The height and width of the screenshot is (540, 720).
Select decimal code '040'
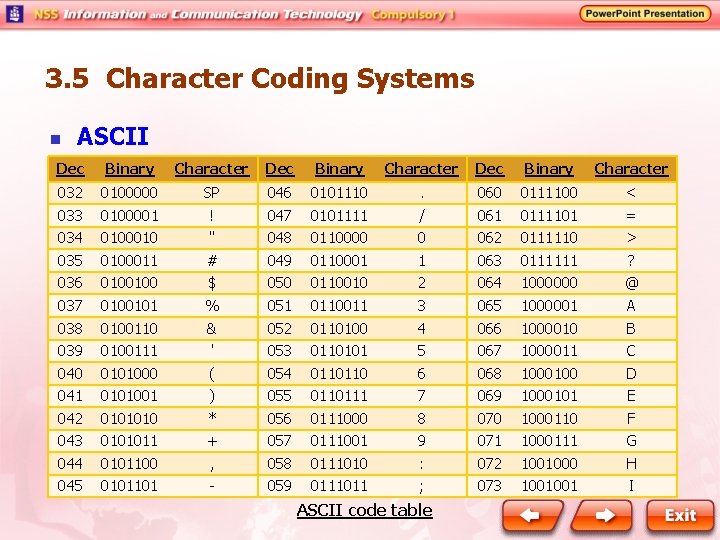(x=70, y=374)
